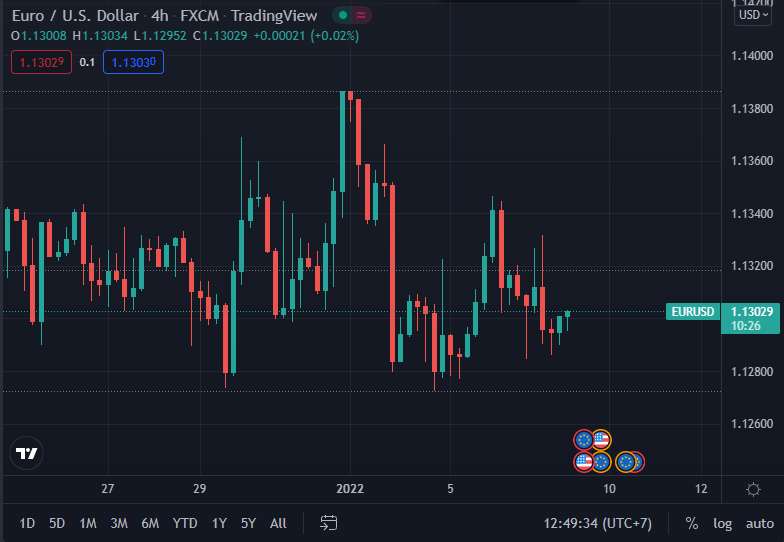Open chart settings gear icon
Screen dimensions: 784x542
(x=753, y=489)
